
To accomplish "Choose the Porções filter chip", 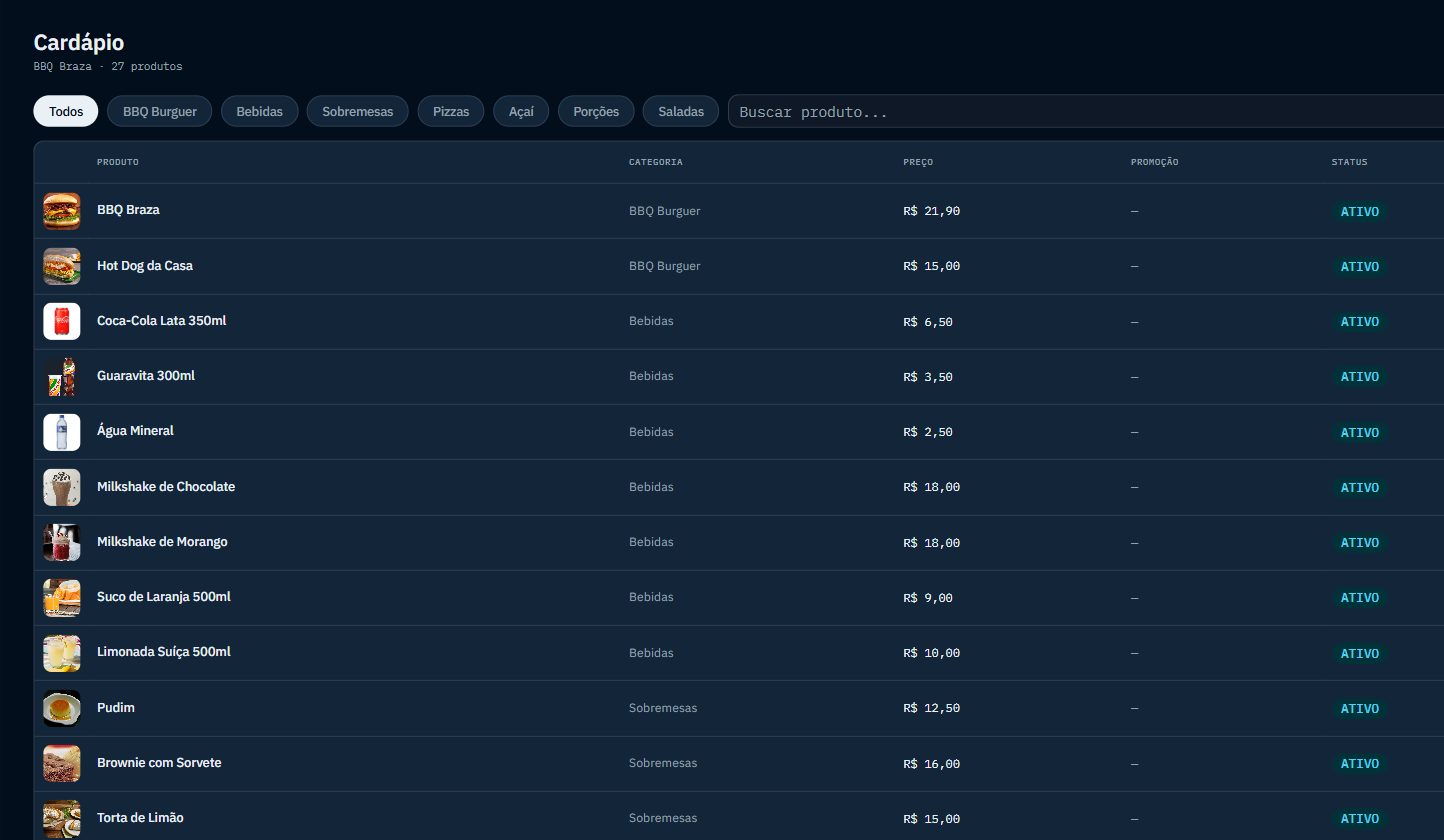I will click(596, 111).
